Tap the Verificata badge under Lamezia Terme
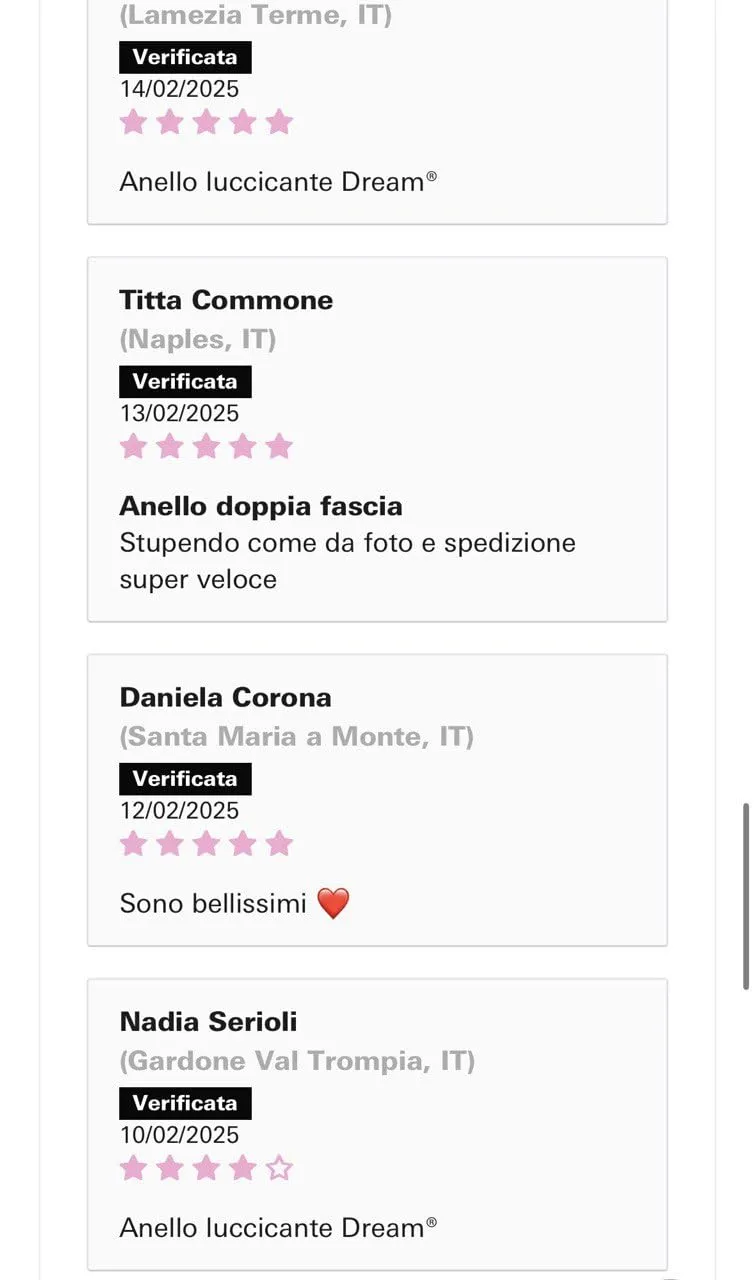 coord(185,57)
